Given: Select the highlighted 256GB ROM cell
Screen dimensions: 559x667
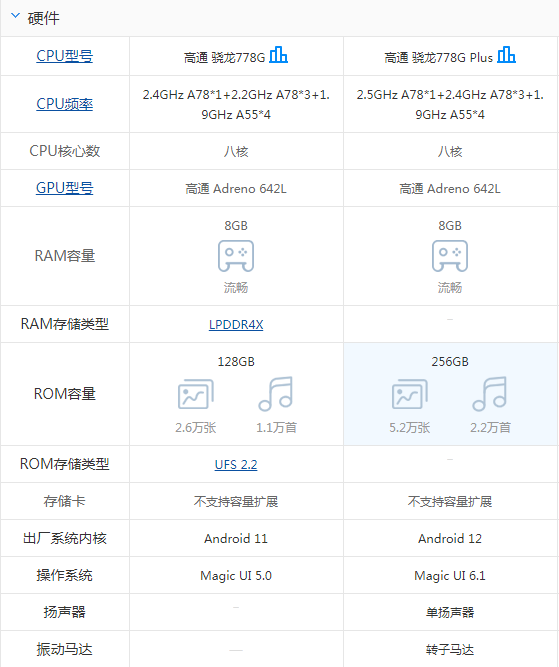Looking at the screenshot, I should [451, 394].
